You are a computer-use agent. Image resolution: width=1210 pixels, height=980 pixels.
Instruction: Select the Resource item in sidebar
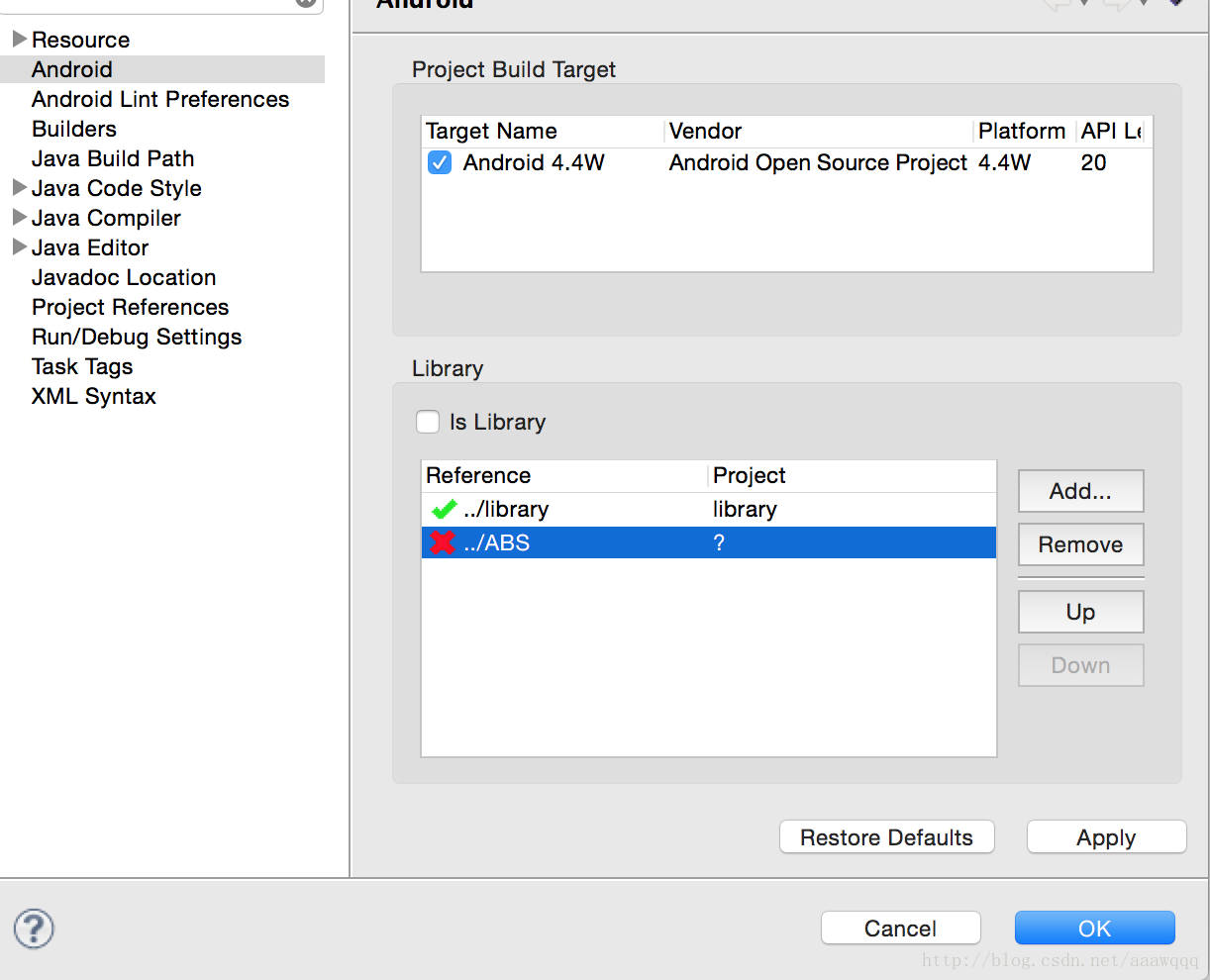click(x=80, y=40)
